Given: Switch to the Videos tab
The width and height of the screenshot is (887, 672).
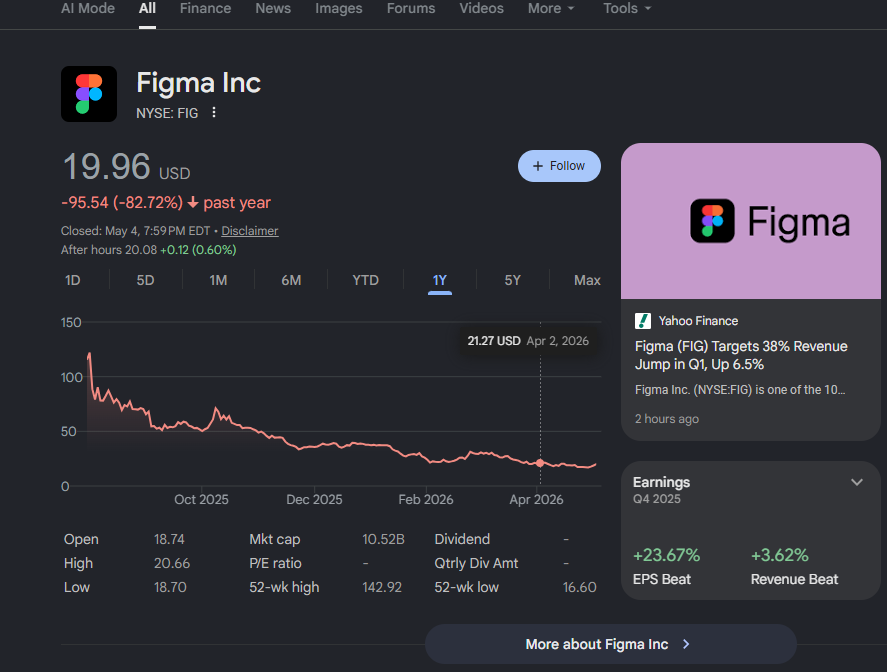Looking at the screenshot, I should 481,8.
